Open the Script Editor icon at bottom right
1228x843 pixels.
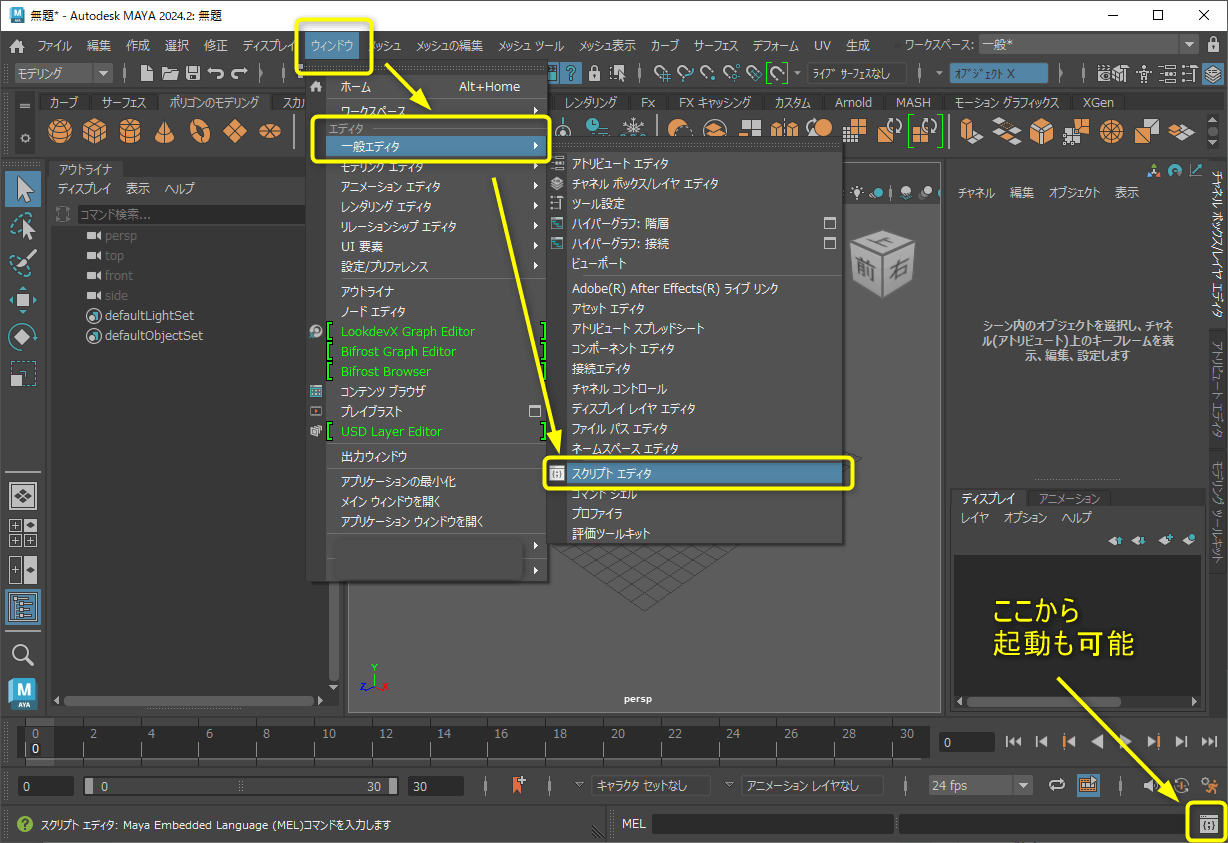click(1207, 825)
